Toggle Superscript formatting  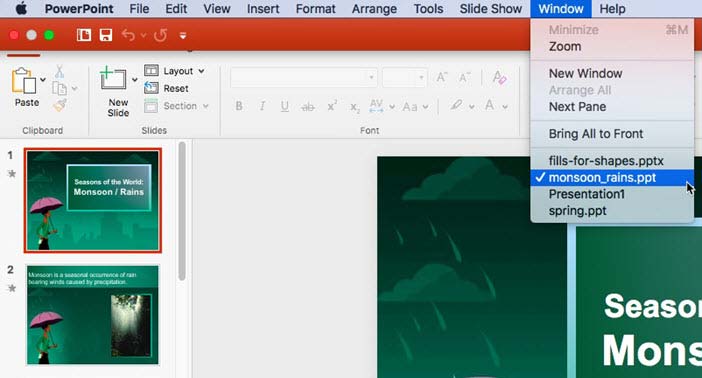332,106
